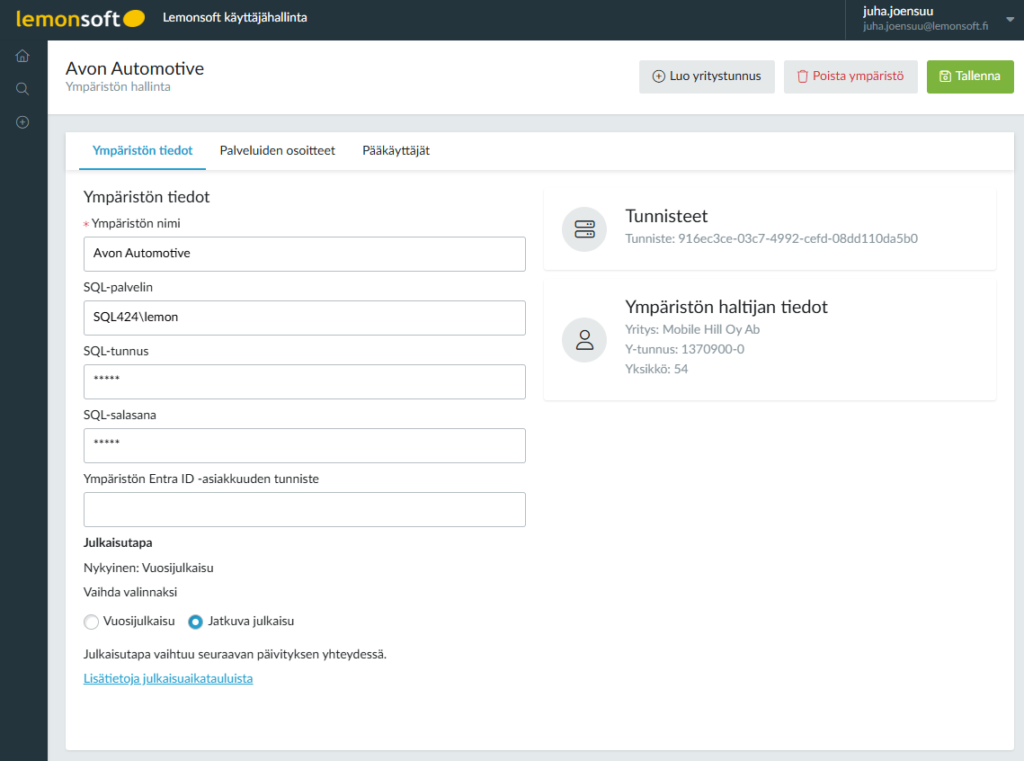Click Poista ympäristö button
Image resolution: width=1024 pixels, height=761 pixels.
[x=850, y=76]
